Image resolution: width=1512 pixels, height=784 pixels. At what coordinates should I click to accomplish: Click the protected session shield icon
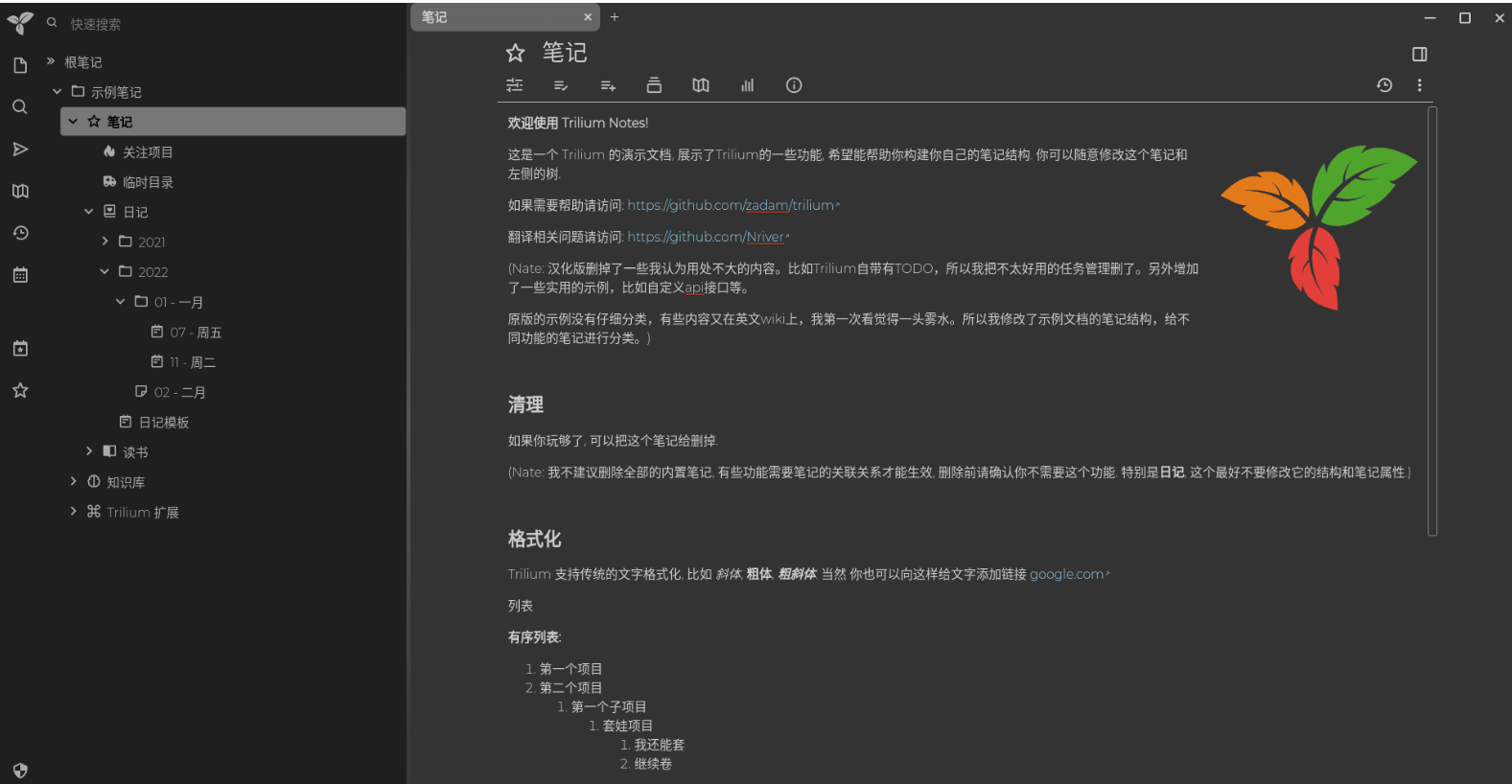coord(20,771)
